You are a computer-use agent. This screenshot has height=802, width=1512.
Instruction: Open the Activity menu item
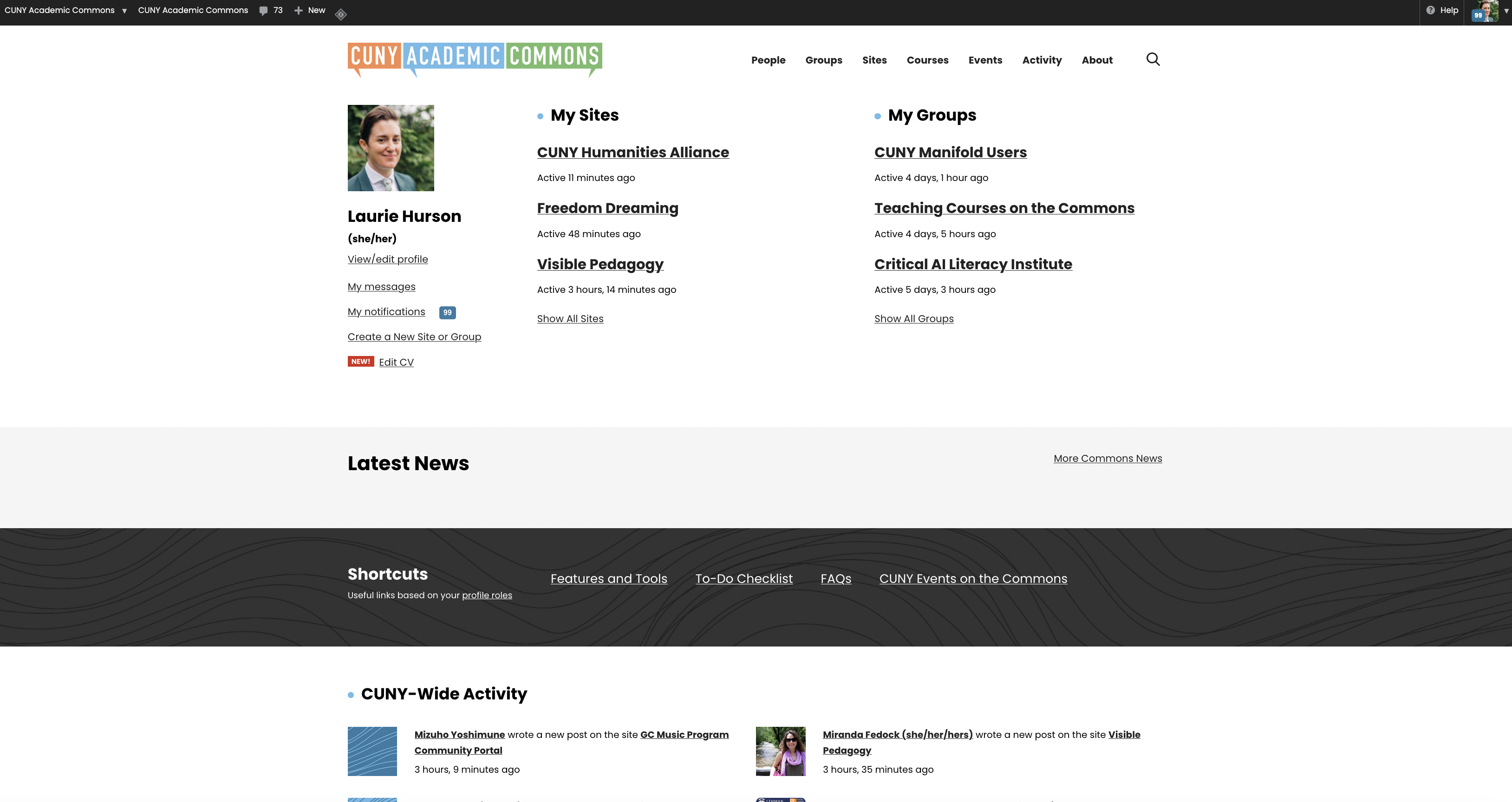[x=1042, y=60]
